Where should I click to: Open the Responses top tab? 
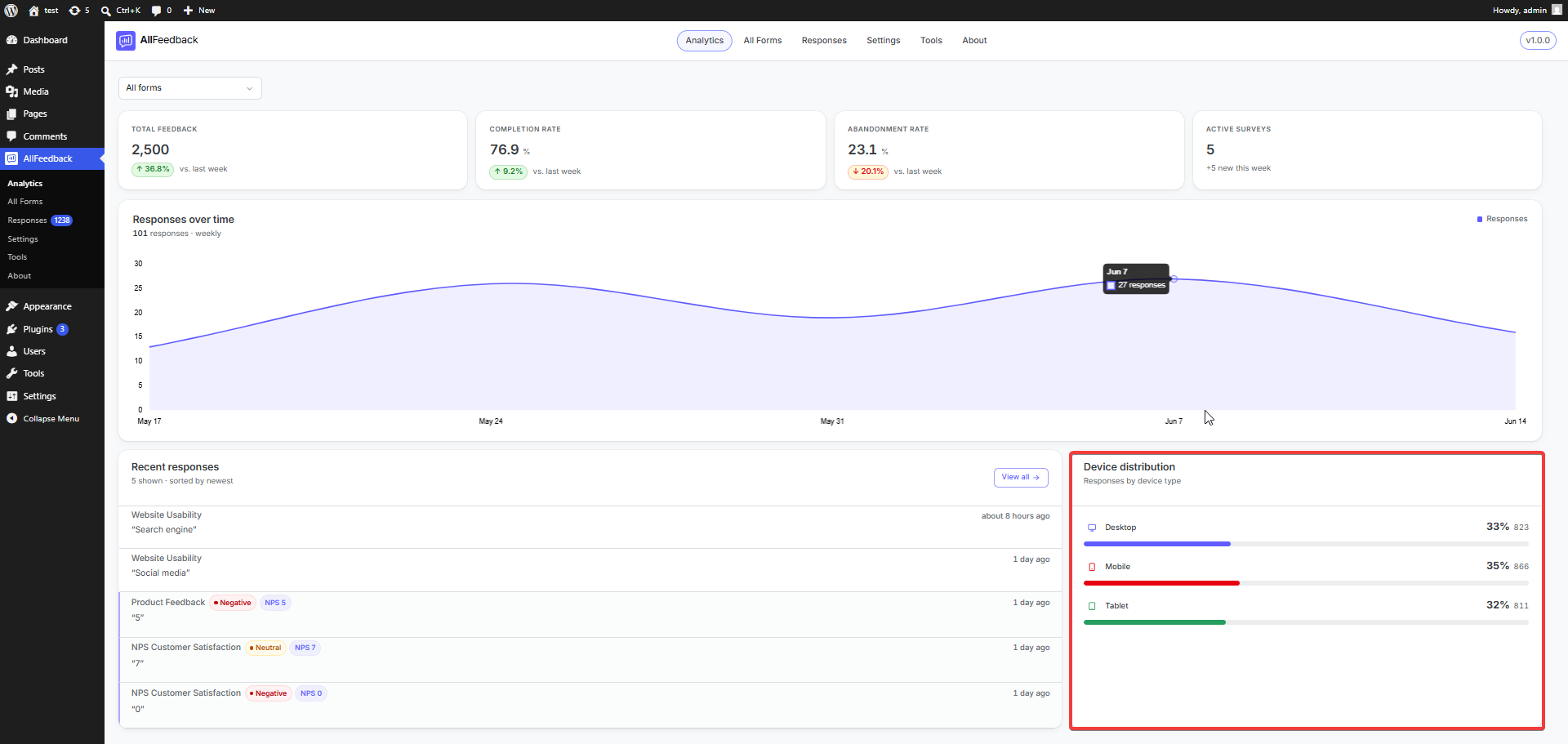[x=824, y=41]
